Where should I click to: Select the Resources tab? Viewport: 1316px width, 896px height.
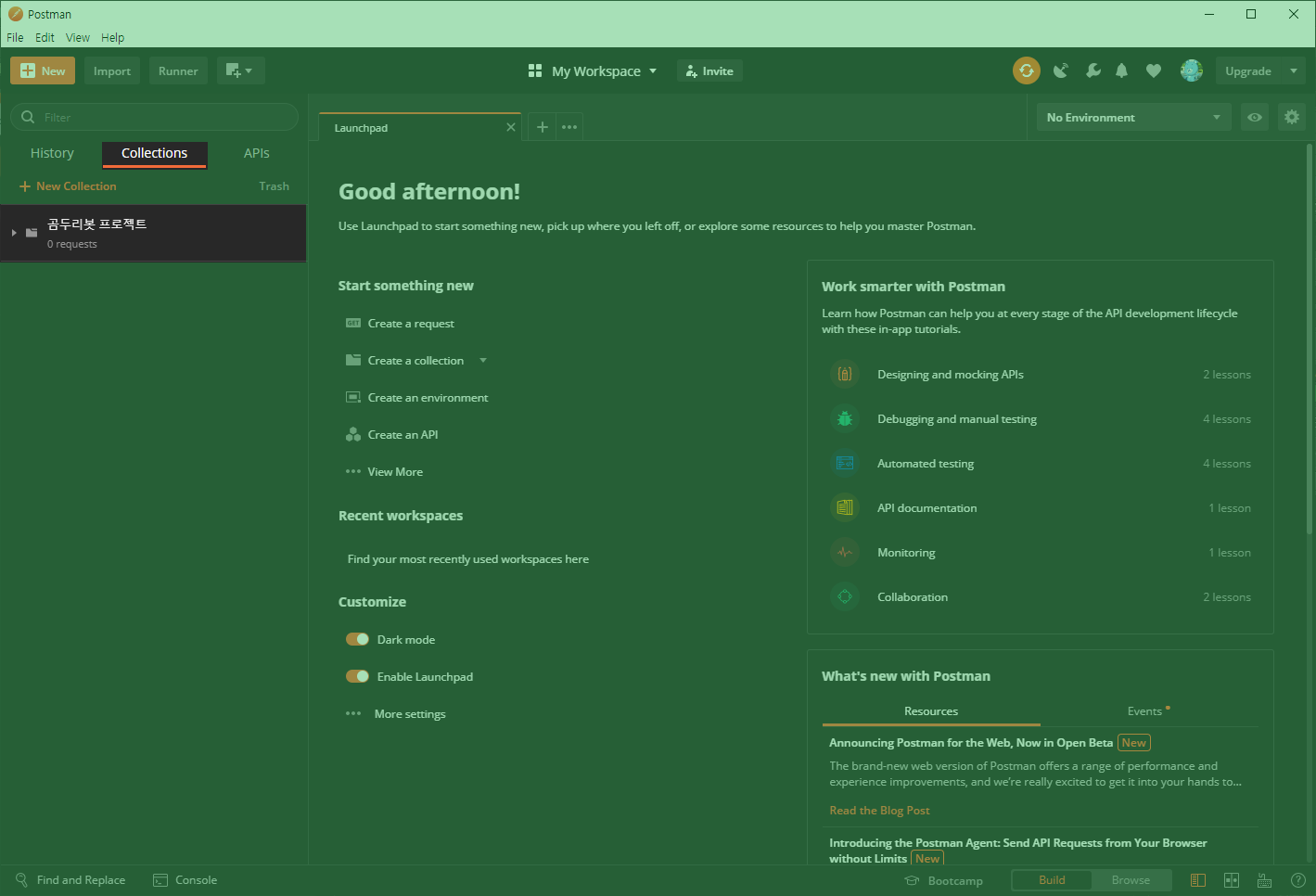pos(931,711)
